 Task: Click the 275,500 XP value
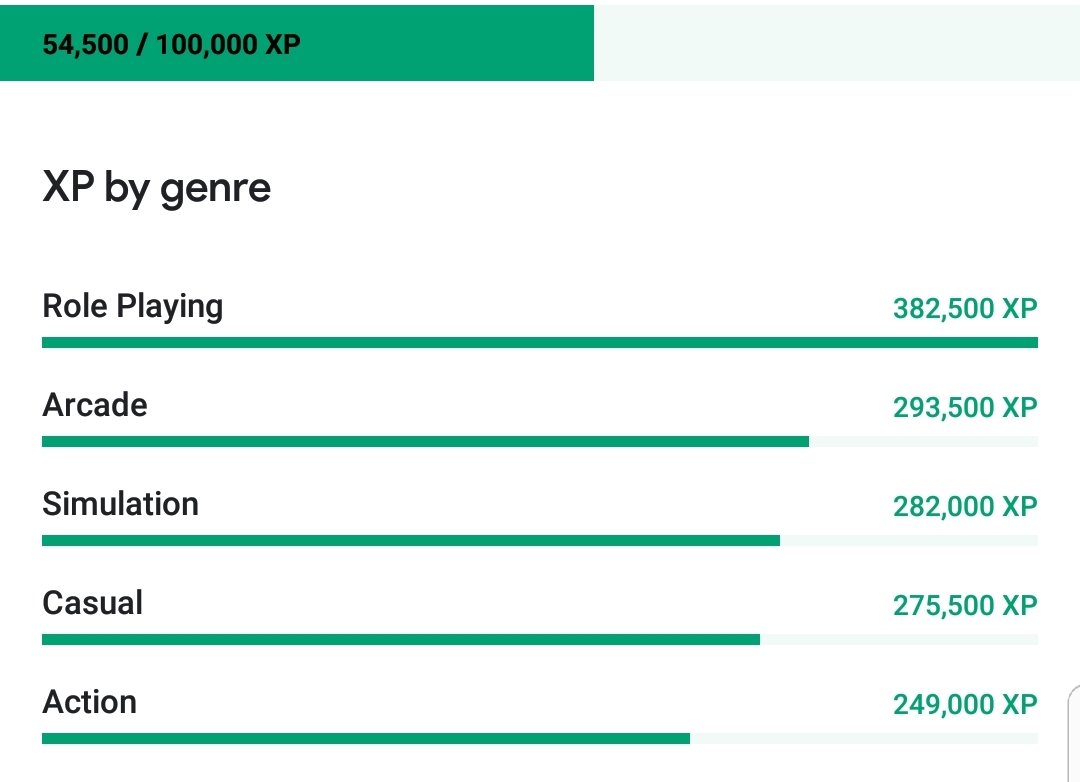[965, 606]
